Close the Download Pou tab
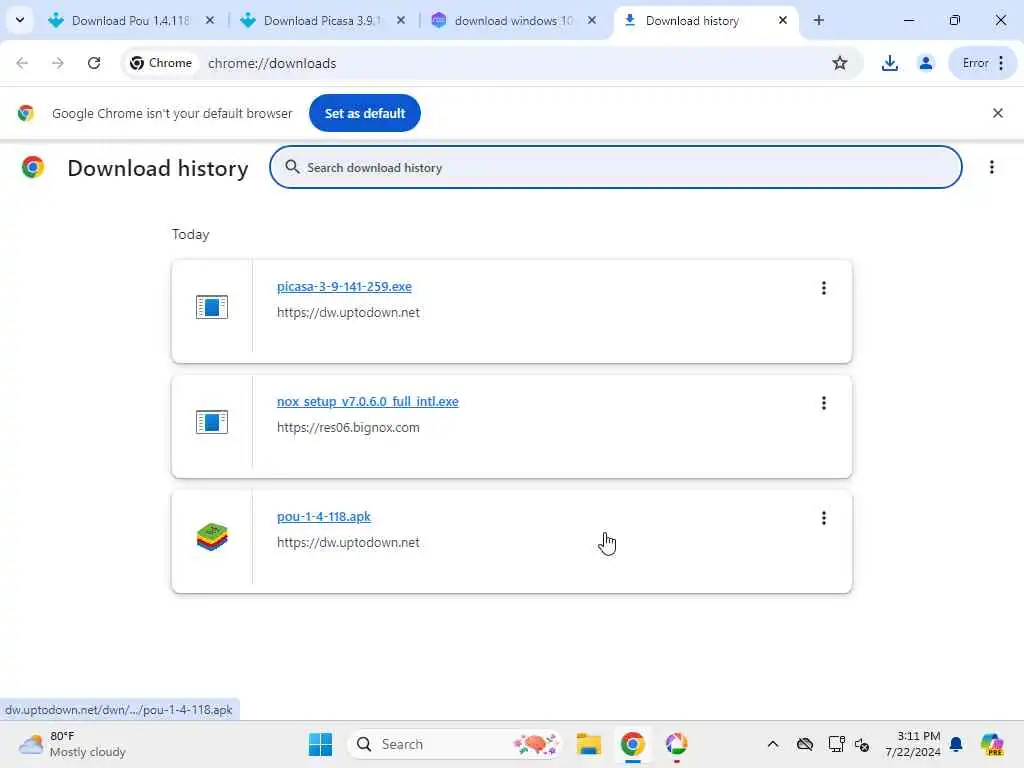 [210, 20]
